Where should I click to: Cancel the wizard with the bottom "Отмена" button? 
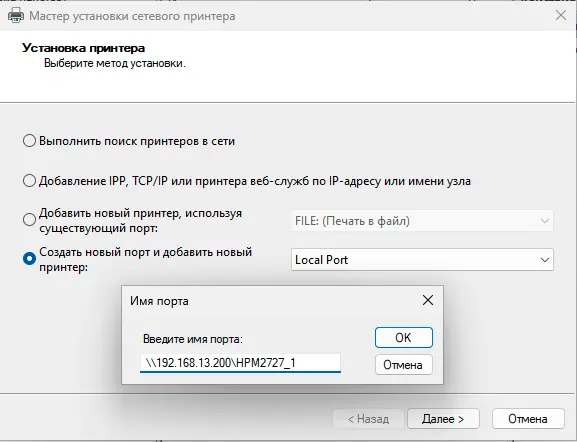[x=528, y=419]
